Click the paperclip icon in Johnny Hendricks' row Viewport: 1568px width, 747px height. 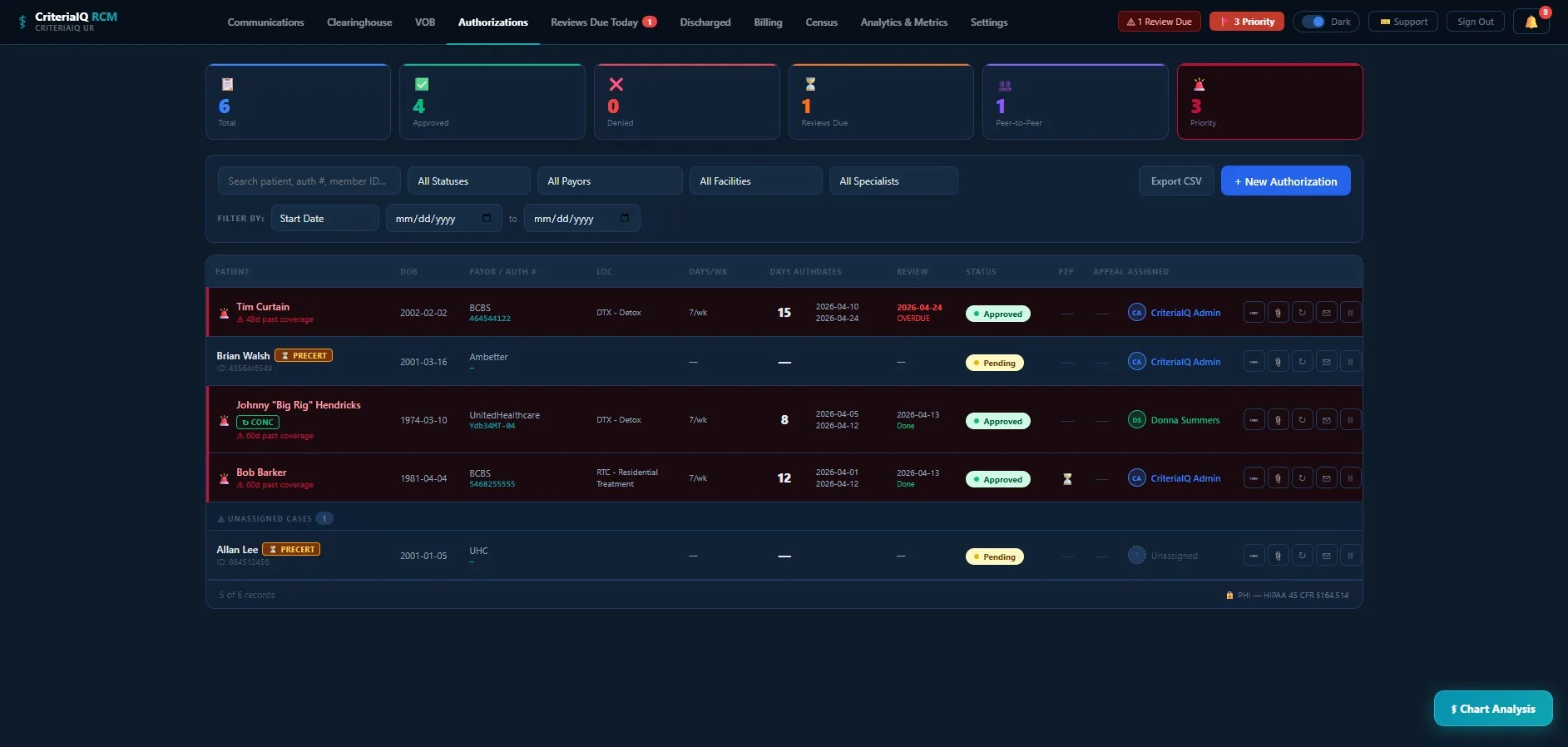coord(1278,420)
